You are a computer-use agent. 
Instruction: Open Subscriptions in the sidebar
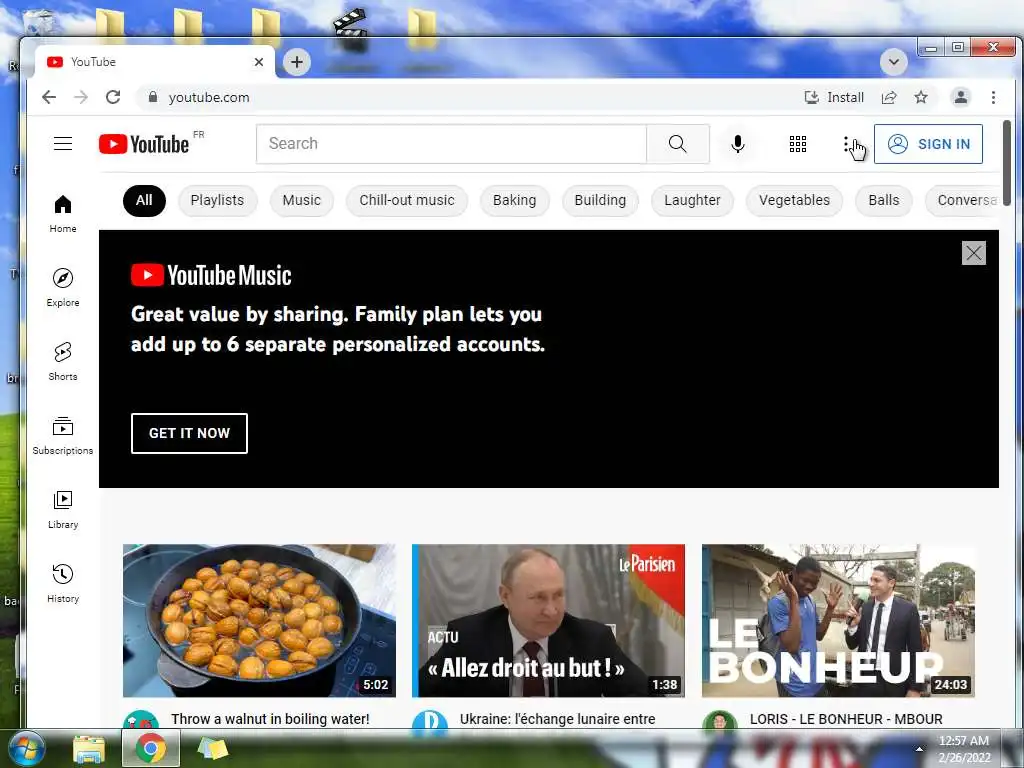tap(63, 436)
